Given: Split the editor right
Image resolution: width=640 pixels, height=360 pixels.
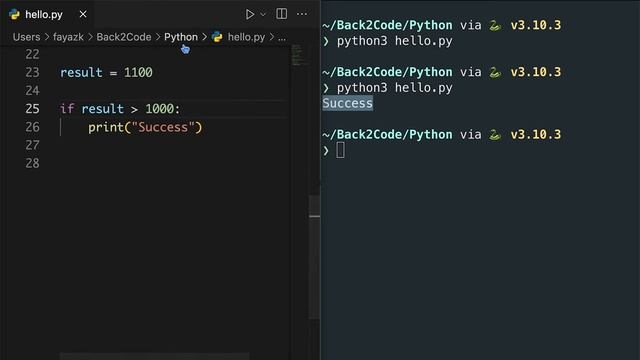Looking at the screenshot, I should click(x=282, y=14).
